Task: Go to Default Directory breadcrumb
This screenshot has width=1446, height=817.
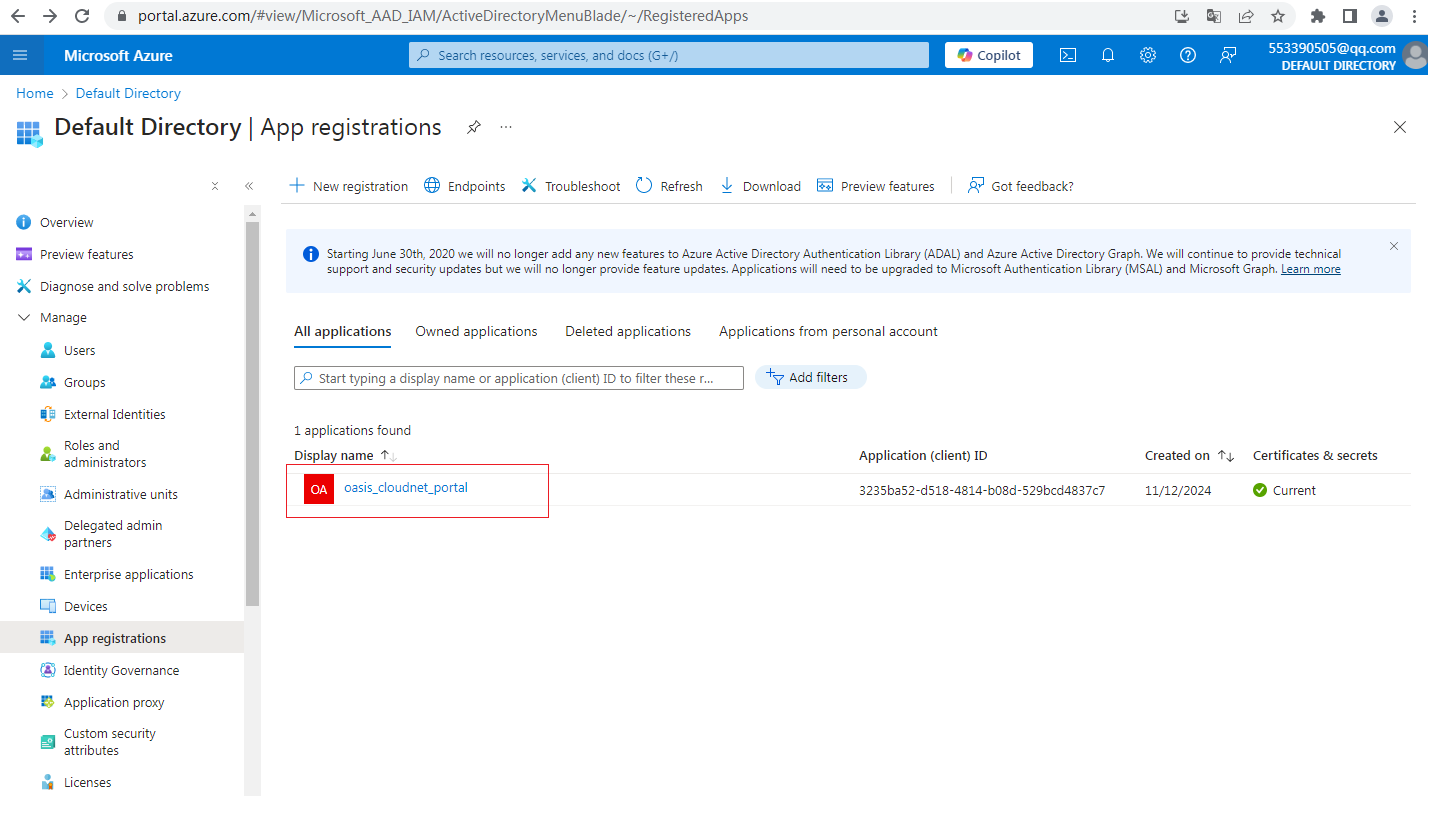Action: click(128, 93)
